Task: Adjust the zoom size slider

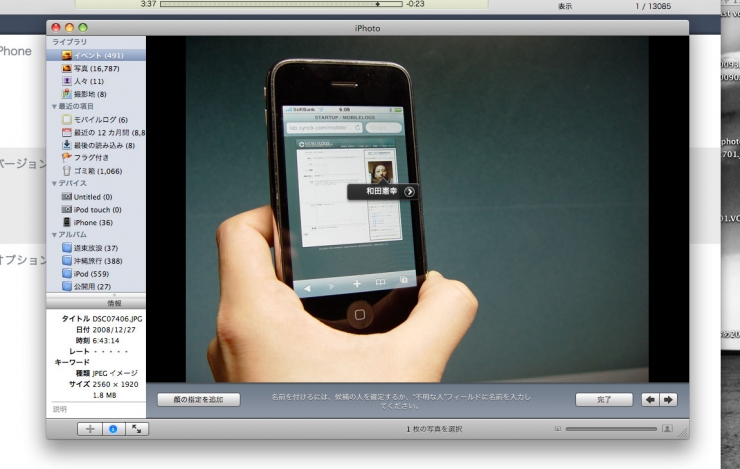Action: [611, 429]
